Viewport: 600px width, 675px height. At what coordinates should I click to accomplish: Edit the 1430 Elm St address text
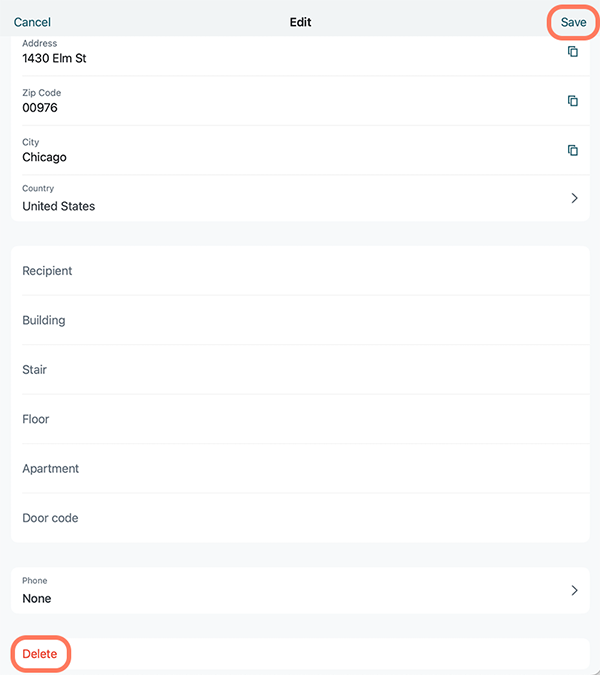(x=54, y=58)
